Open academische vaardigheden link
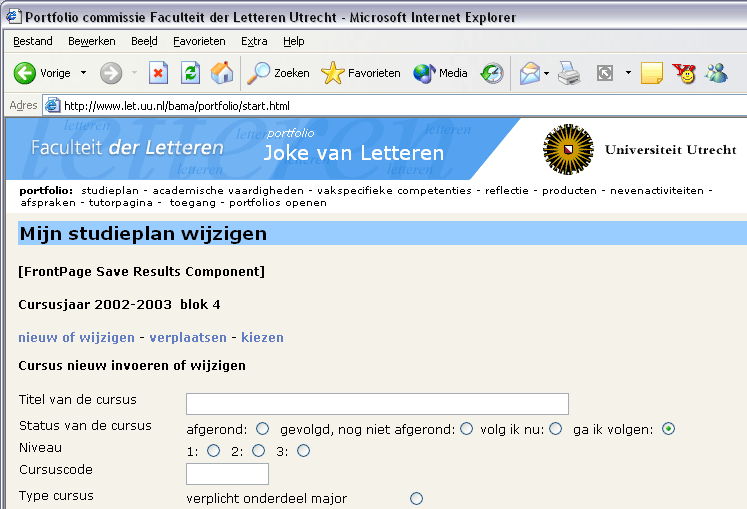The width and height of the screenshot is (747, 509). (x=228, y=191)
